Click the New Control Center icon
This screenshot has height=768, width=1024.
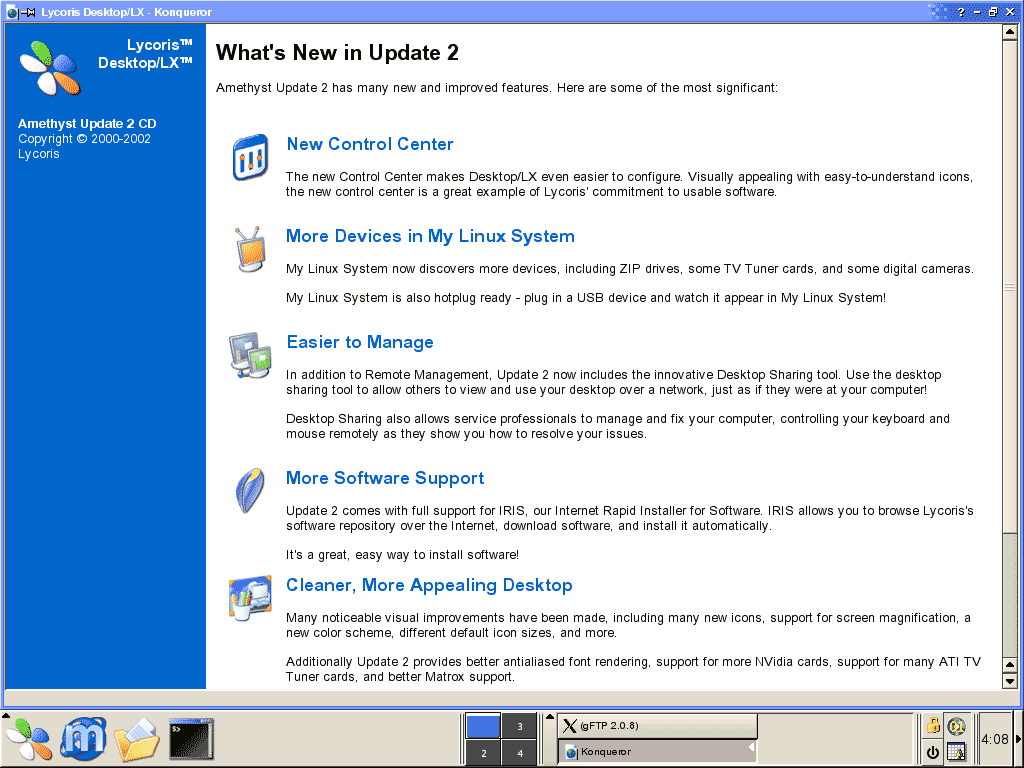(x=250, y=158)
